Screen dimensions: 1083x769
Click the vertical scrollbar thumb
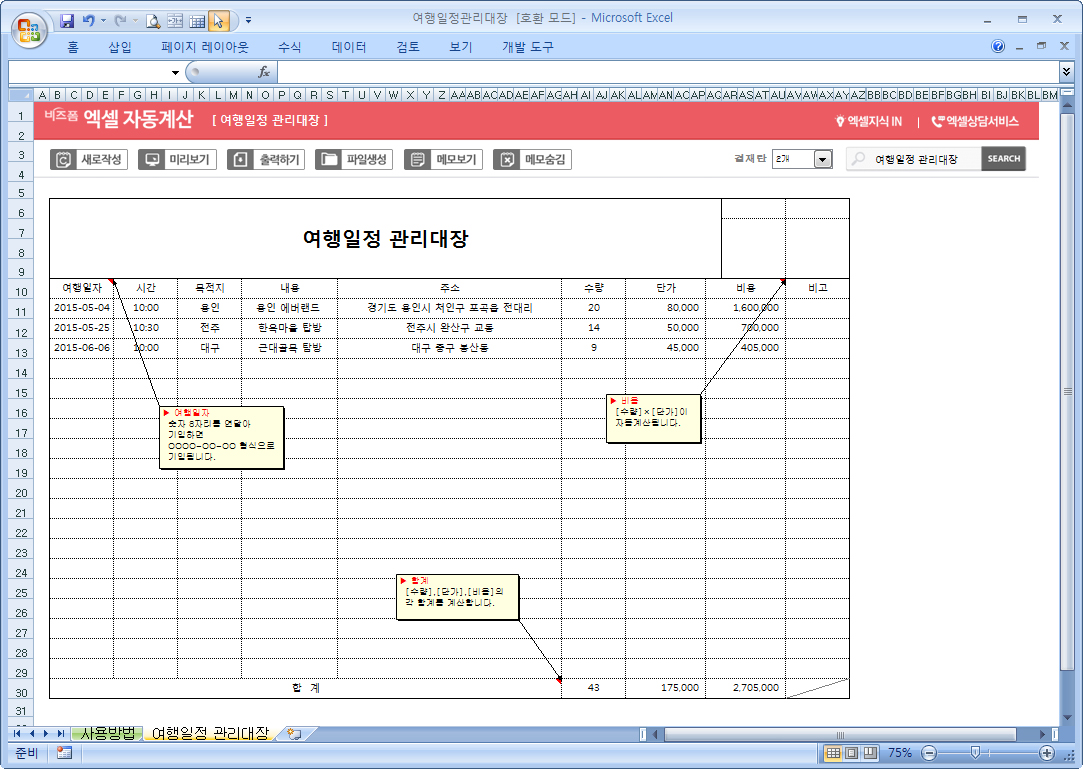coord(1067,392)
